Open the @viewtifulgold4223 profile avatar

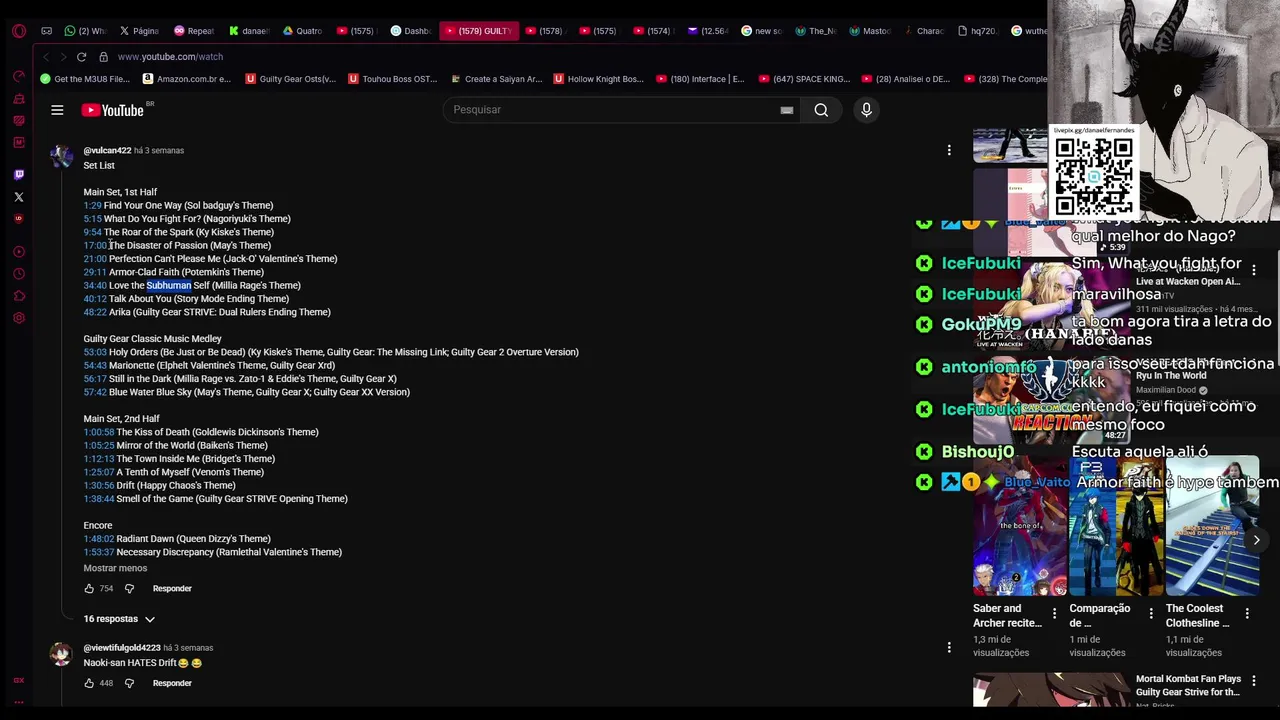pyautogui.click(x=61, y=654)
